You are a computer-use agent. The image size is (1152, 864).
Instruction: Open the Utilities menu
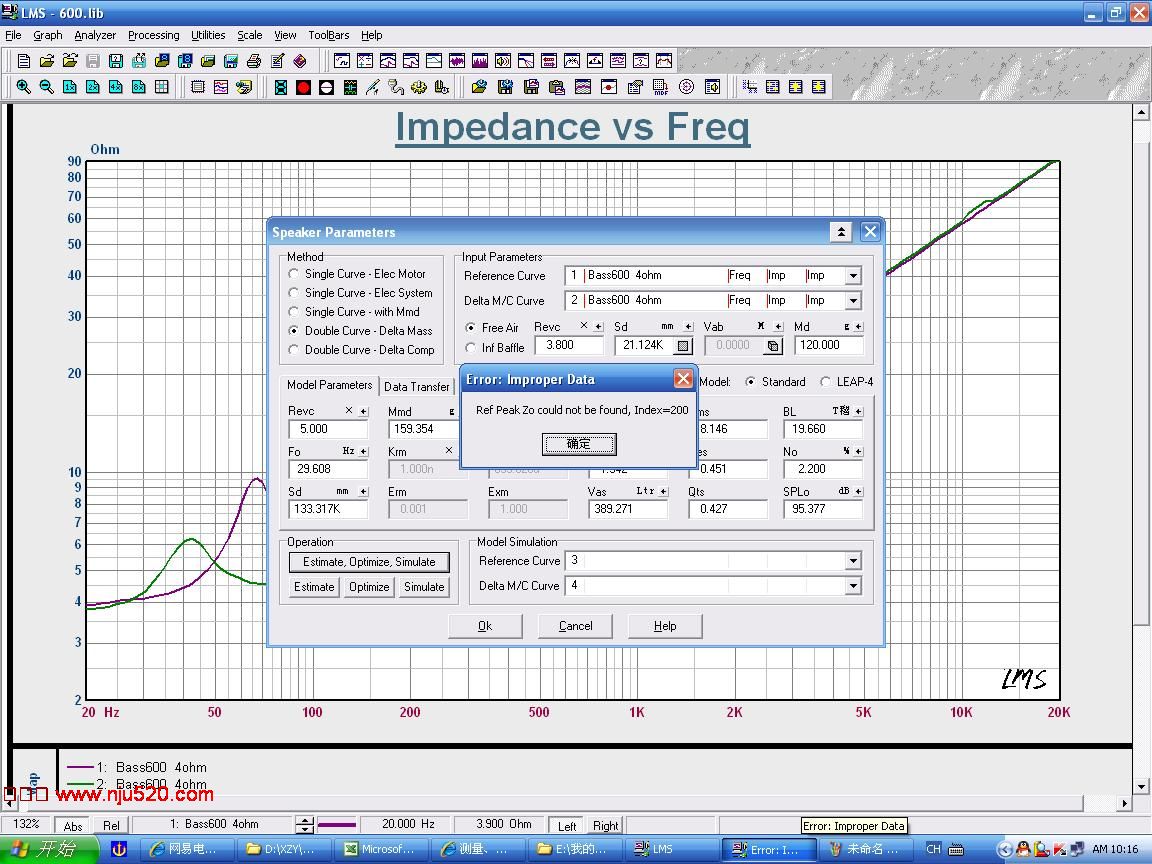(x=208, y=35)
